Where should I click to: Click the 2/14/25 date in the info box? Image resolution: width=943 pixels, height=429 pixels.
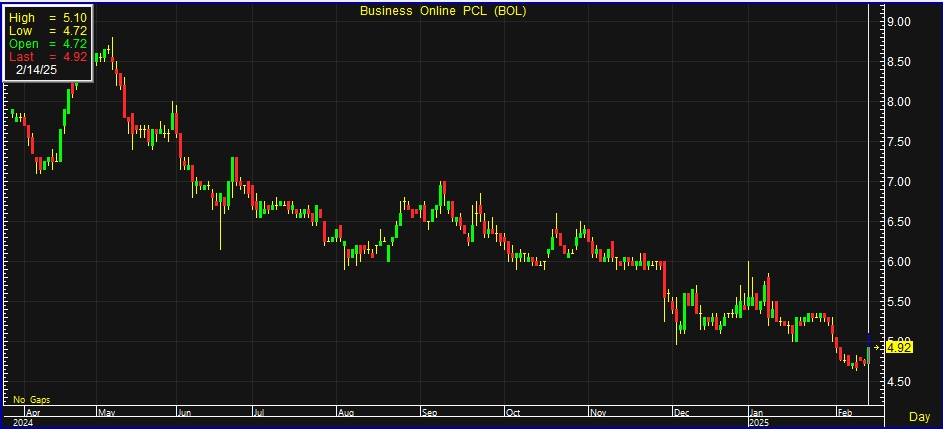point(36,70)
